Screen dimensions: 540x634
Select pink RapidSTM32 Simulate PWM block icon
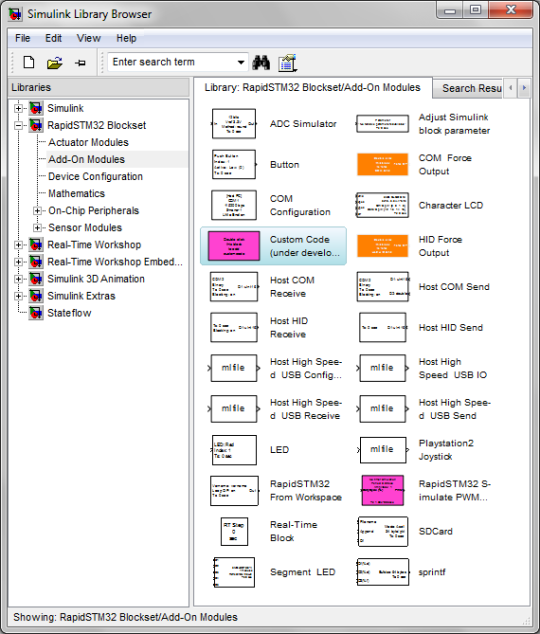(x=382, y=490)
